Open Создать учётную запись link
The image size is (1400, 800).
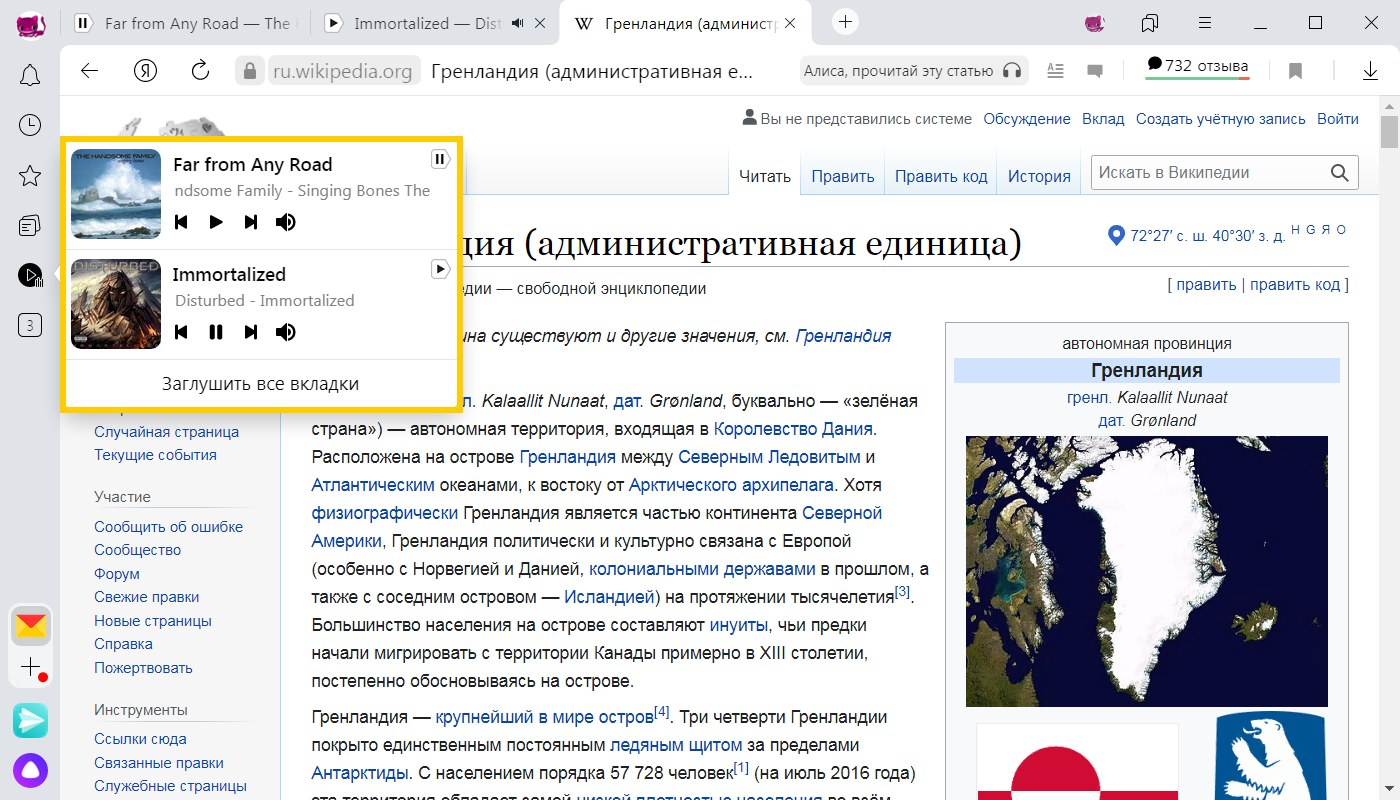[x=1221, y=118]
